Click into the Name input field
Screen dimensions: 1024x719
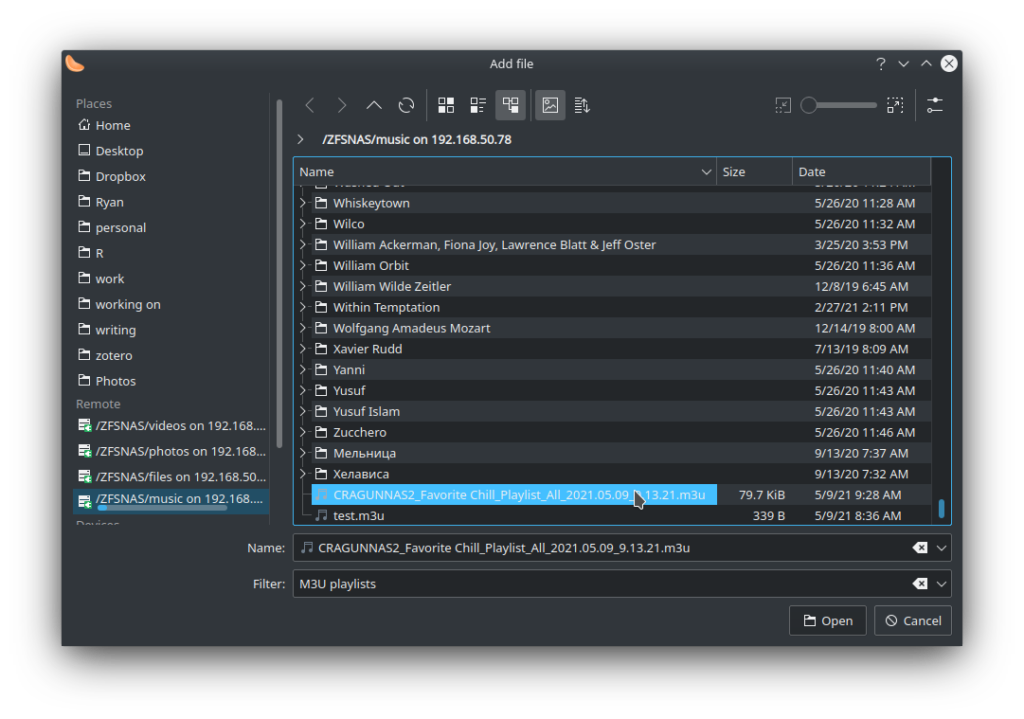pyautogui.click(x=622, y=548)
